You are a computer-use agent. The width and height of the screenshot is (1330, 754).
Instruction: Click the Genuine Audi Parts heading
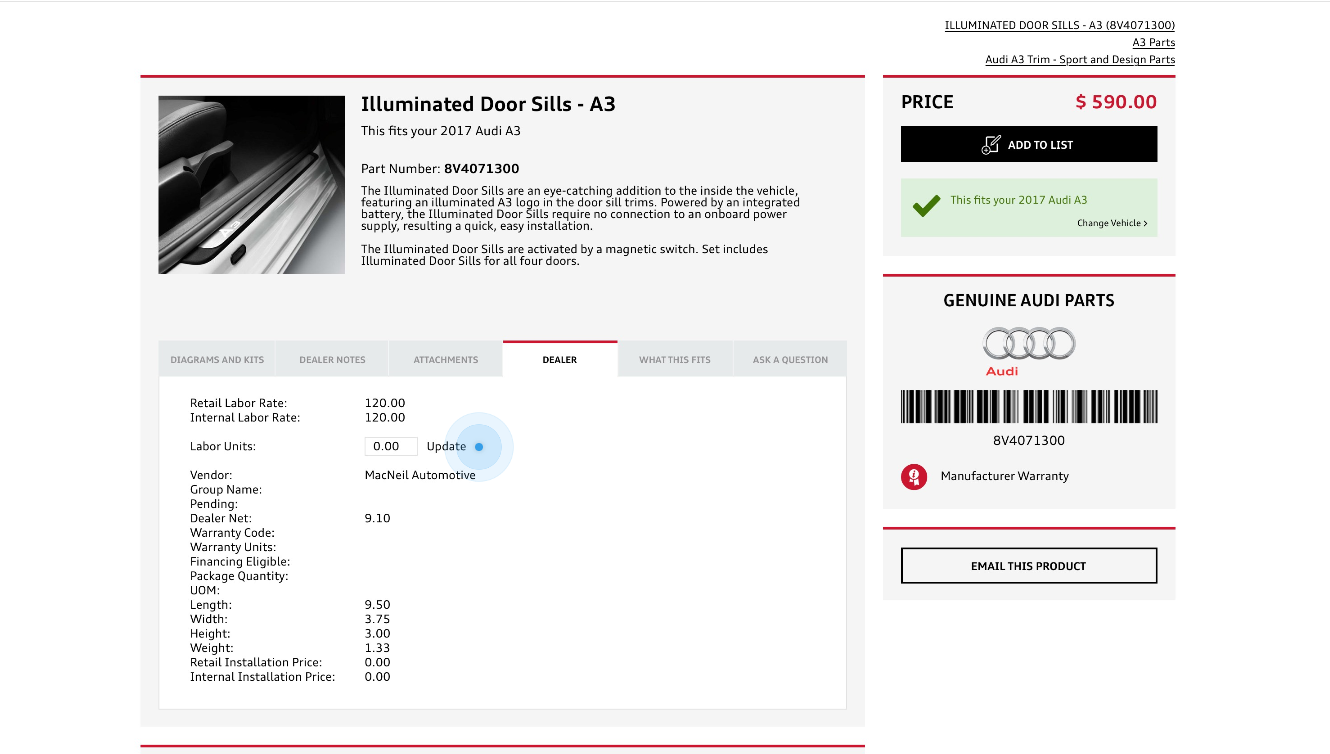pyautogui.click(x=1029, y=301)
